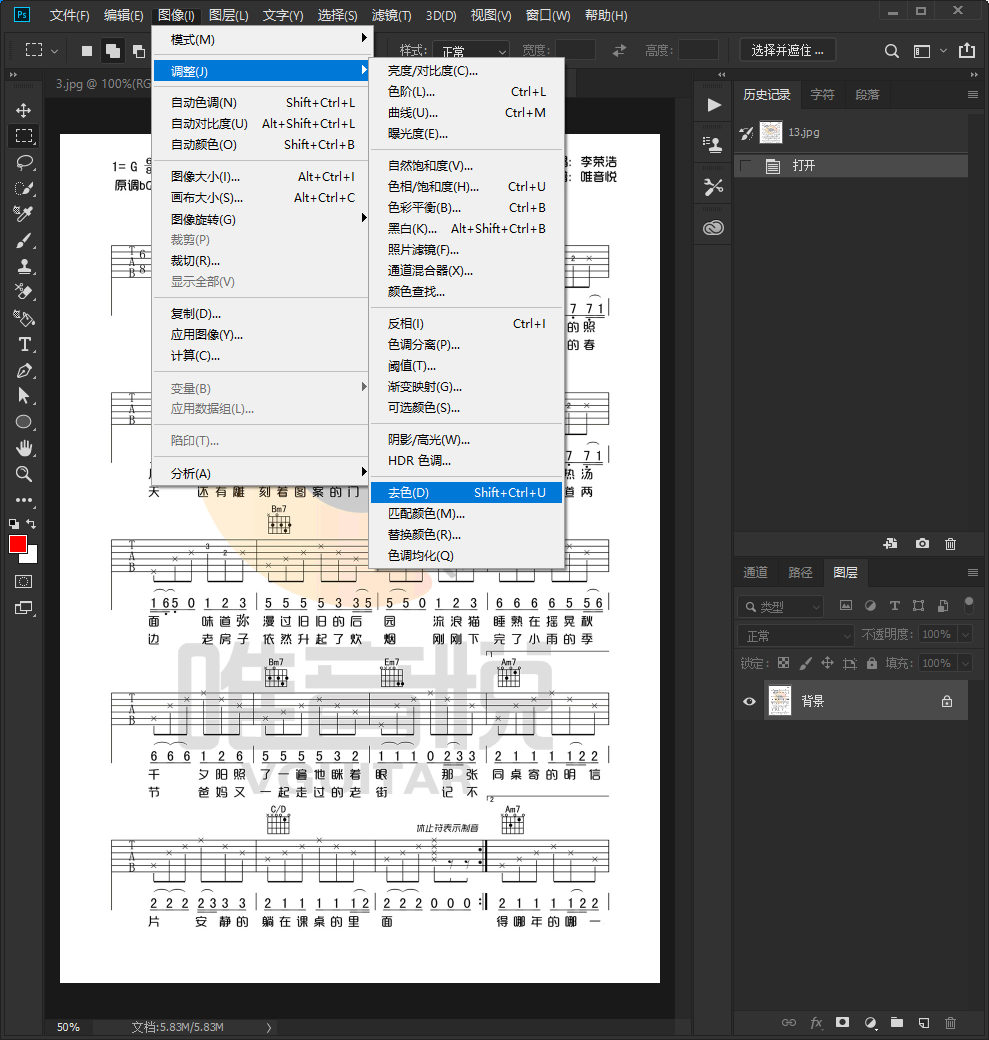This screenshot has height=1040, width=989.
Task: Choose 色相/饱和度(H)... from adjustments submenu
Action: [466, 187]
